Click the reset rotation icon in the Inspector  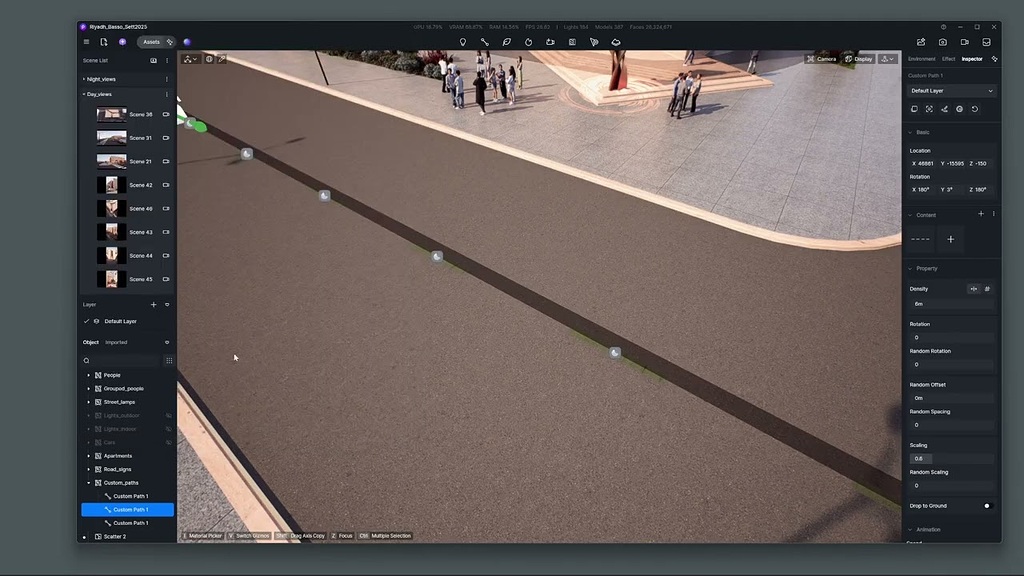click(x=973, y=108)
